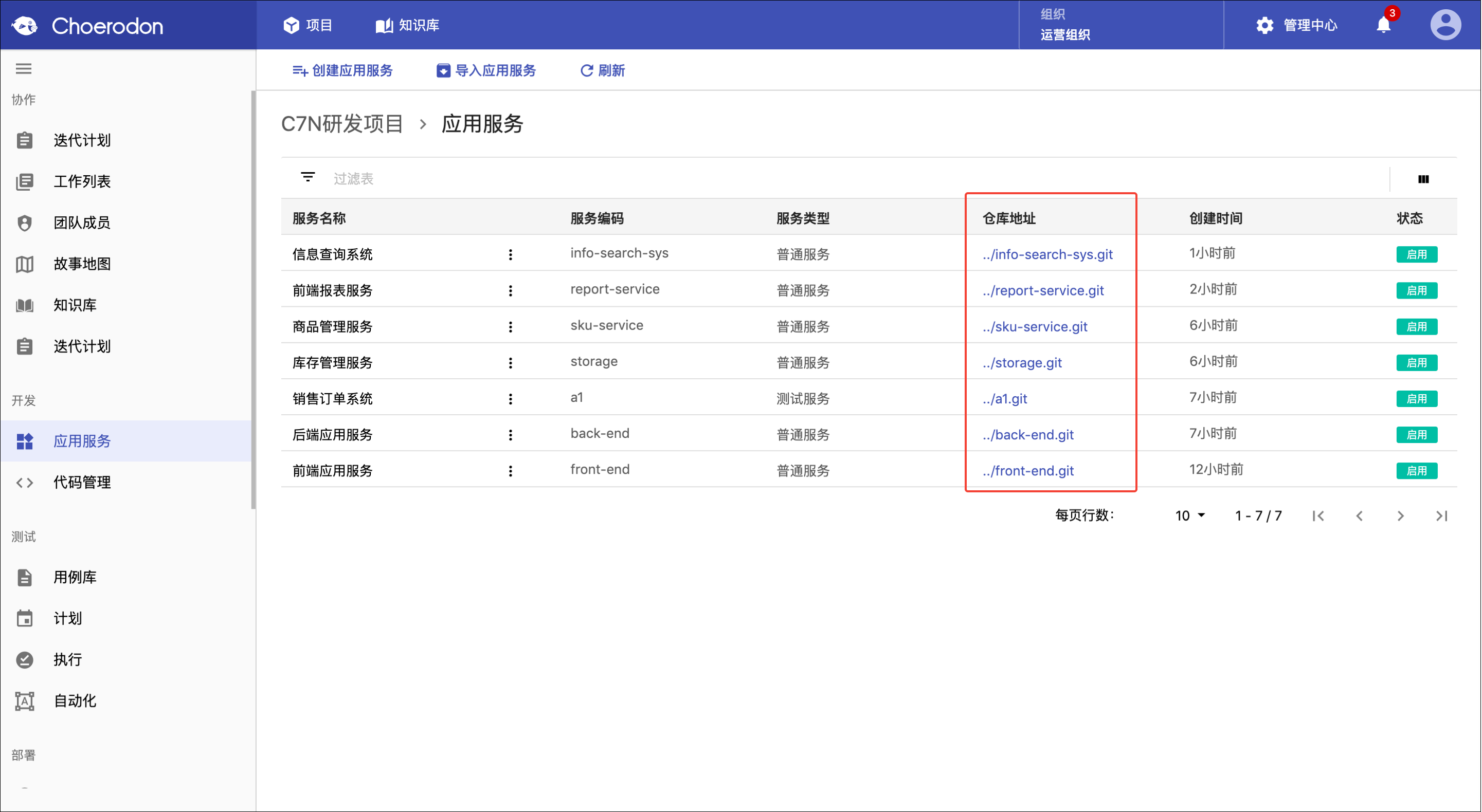Viewport: 1482px width, 812px height.
Task: Open more actions for 库存管理服务
Action: [x=510, y=363]
